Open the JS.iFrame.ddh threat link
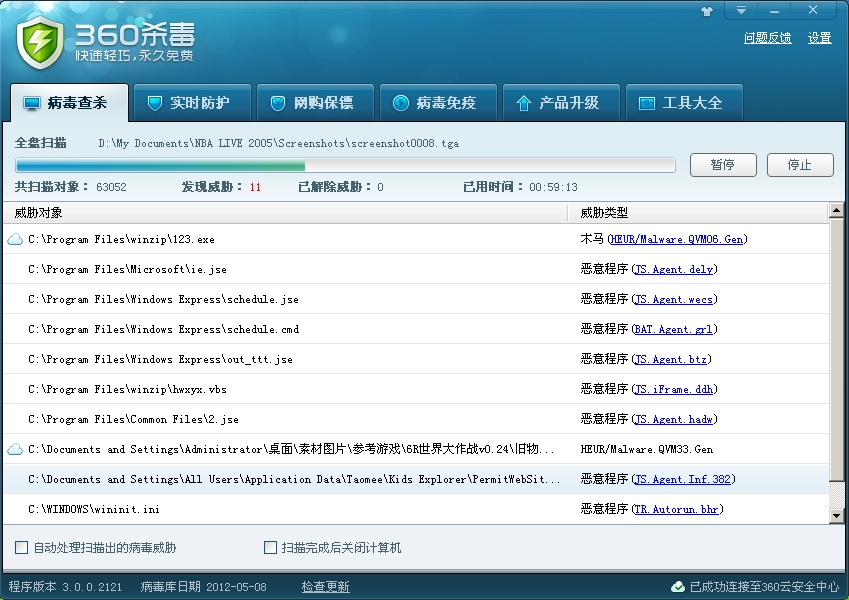Viewport: 849px width, 600px height. click(x=674, y=389)
